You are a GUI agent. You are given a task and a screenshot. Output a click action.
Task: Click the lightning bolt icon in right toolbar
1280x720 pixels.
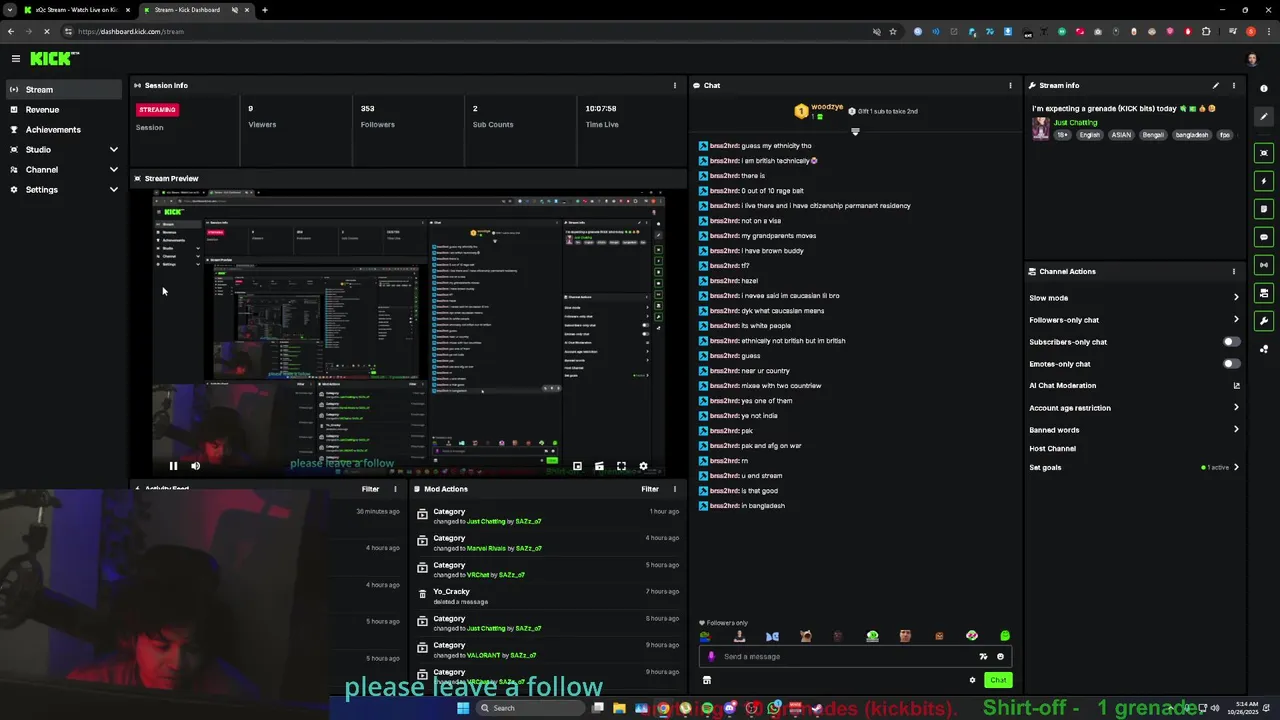tap(1264, 181)
